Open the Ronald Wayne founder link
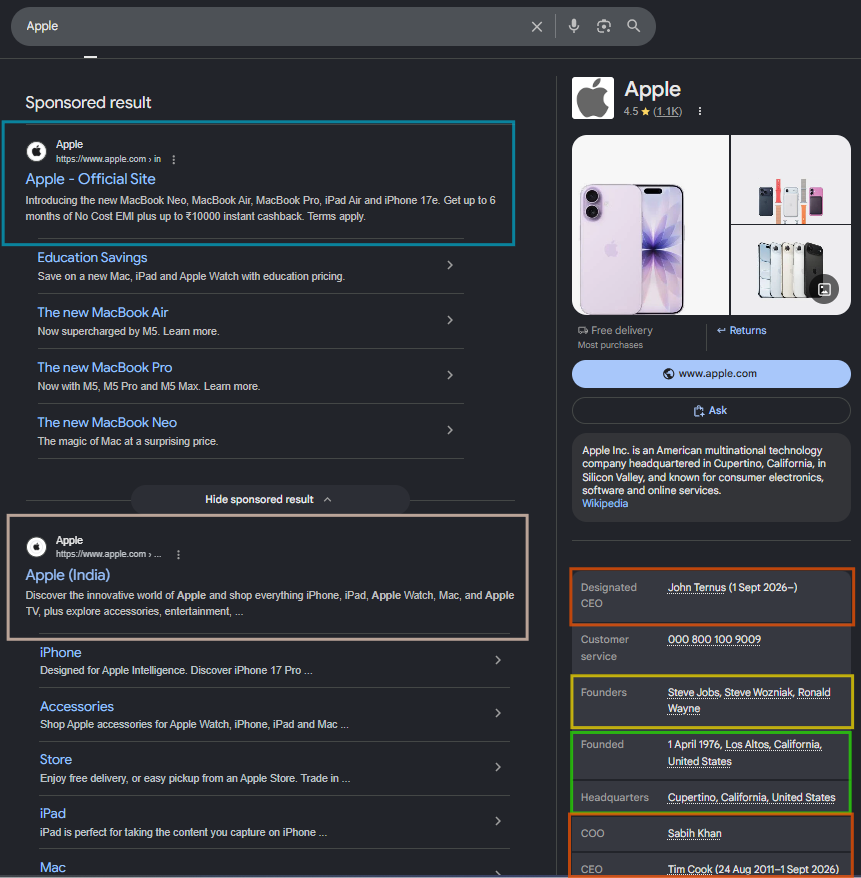The image size is (861, 878). [813, 693]
